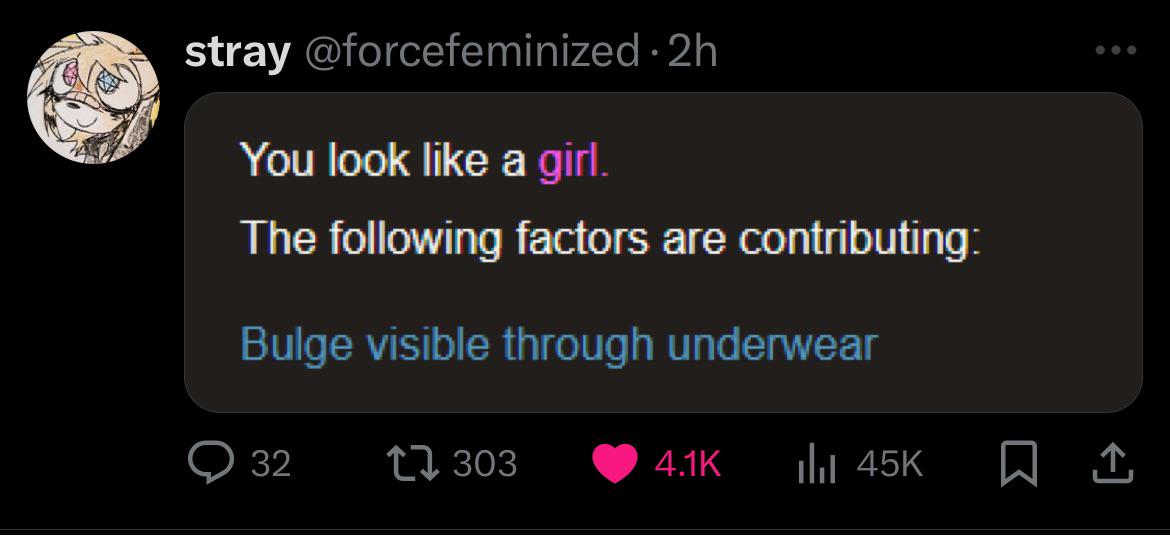
Task: Toggle the pink like heart
Action: [x=614, y=463]
